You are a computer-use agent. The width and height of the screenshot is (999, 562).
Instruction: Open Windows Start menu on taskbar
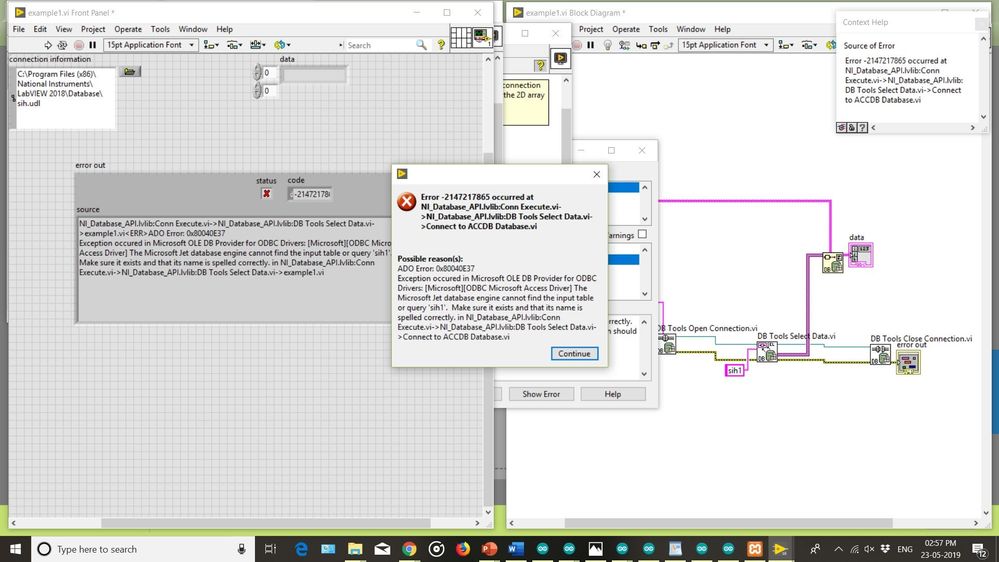[16, 549]
